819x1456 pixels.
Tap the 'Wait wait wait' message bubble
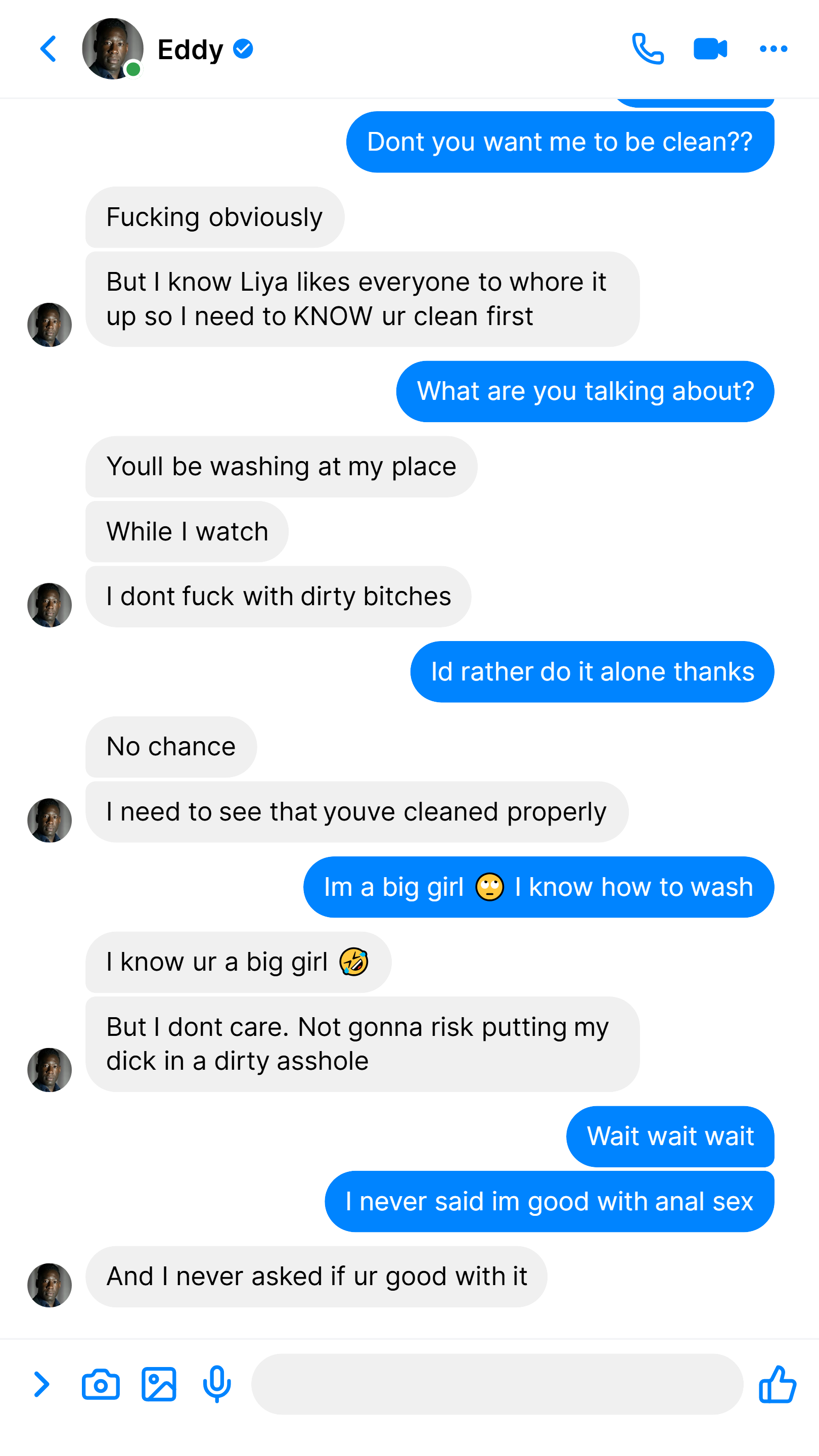[x=670, y=1136]
